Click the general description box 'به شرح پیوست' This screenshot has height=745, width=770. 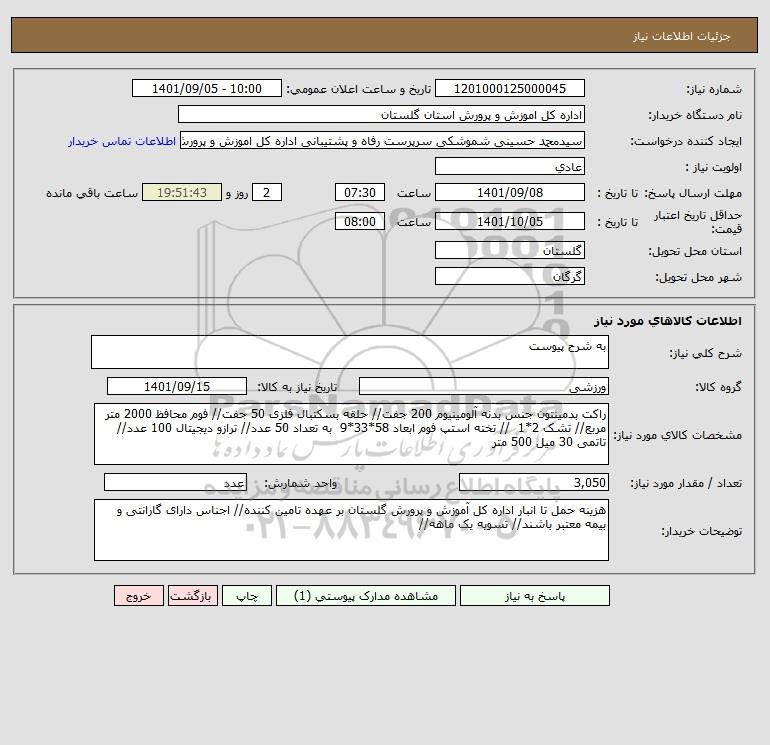(x=350, y=352)
